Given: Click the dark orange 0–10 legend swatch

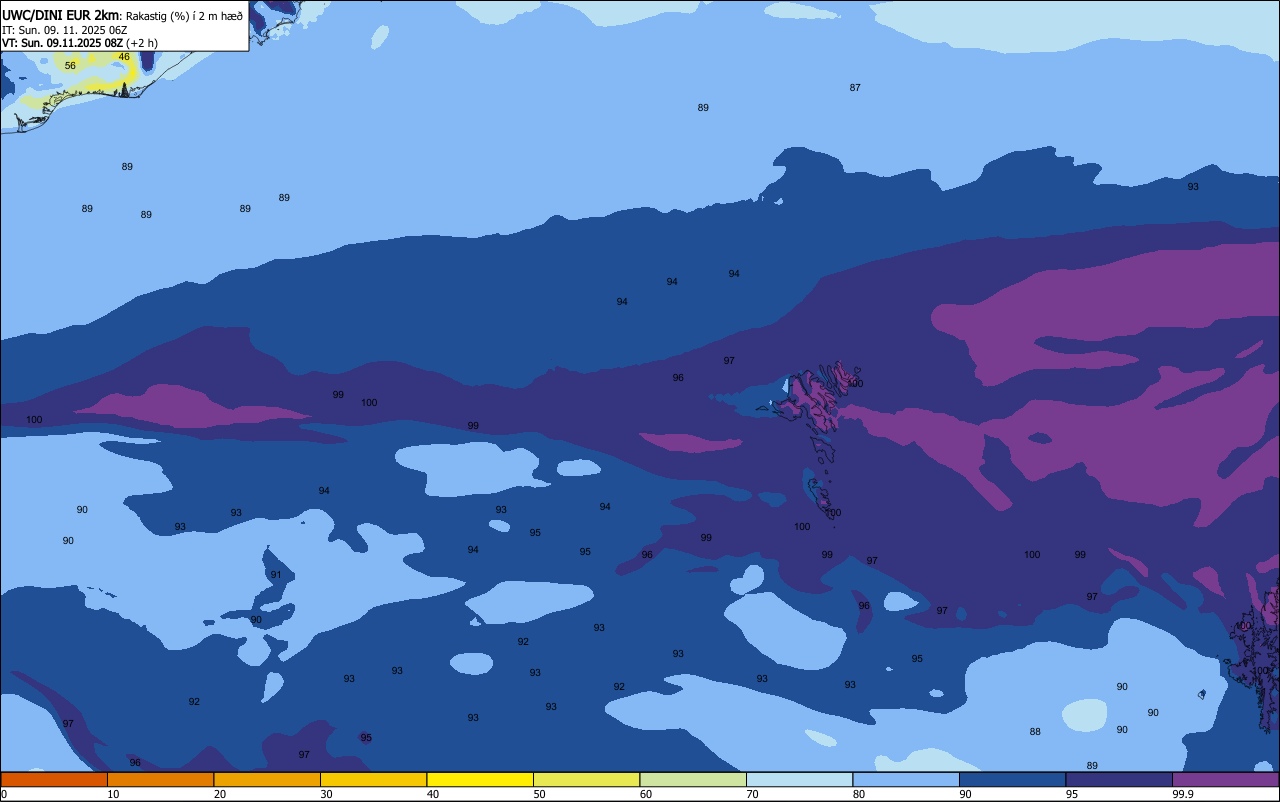Looking at the screenshot, I should point(54,779).
